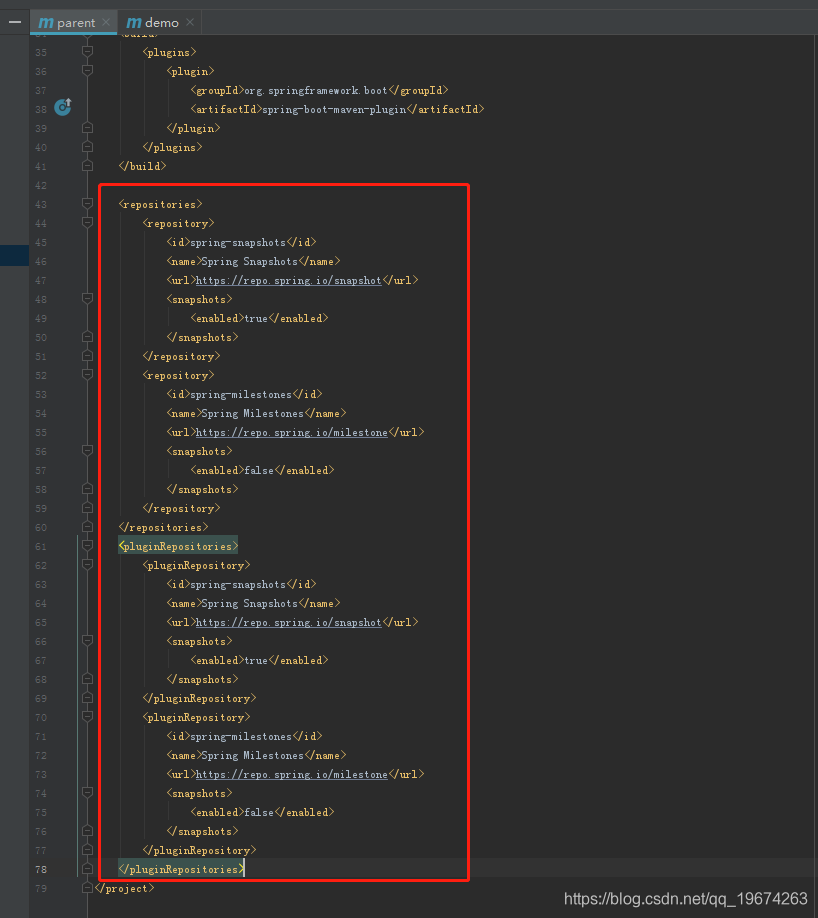Viewport: 818px width, 918px height.
Task: Collapse the pluginRepositories block on line 61
Action: pos(87,546)
